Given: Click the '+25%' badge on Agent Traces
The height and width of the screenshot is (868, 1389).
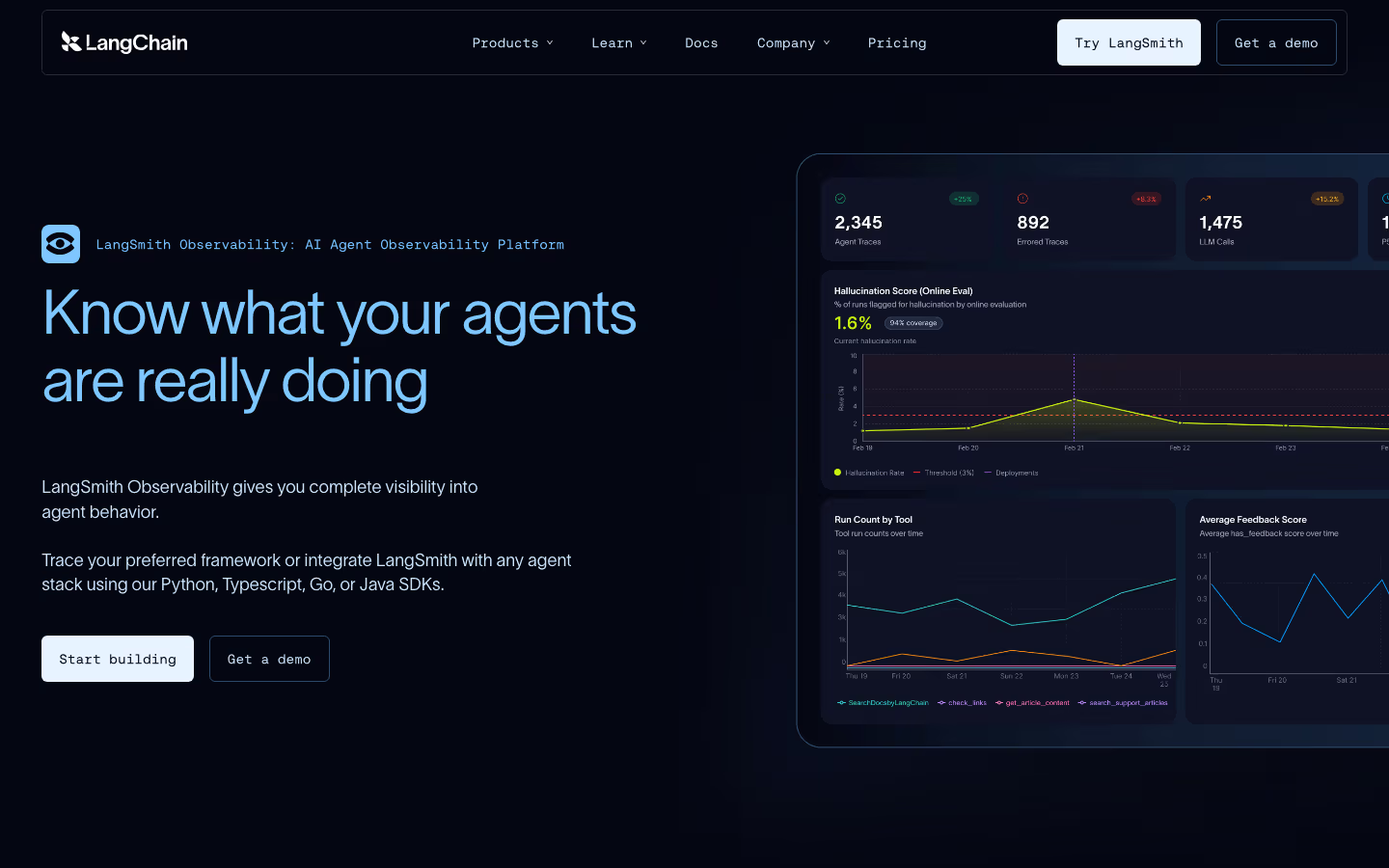Looking at the screenshot, I should pyautogui.click(x=963, y=199).
